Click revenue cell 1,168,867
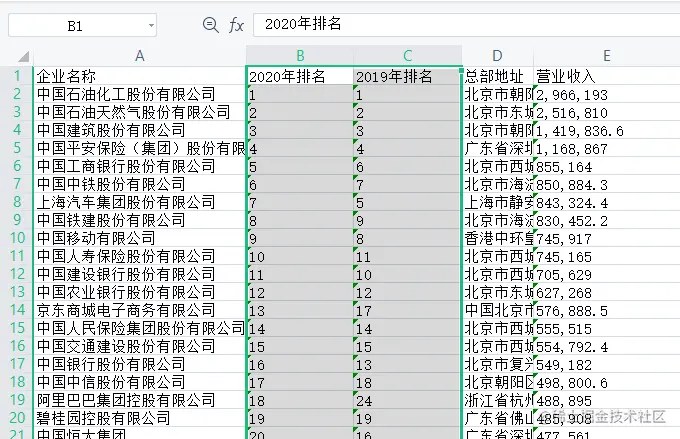Image resolution: width=680 pixels, height=439 pixels. (607, 148)
